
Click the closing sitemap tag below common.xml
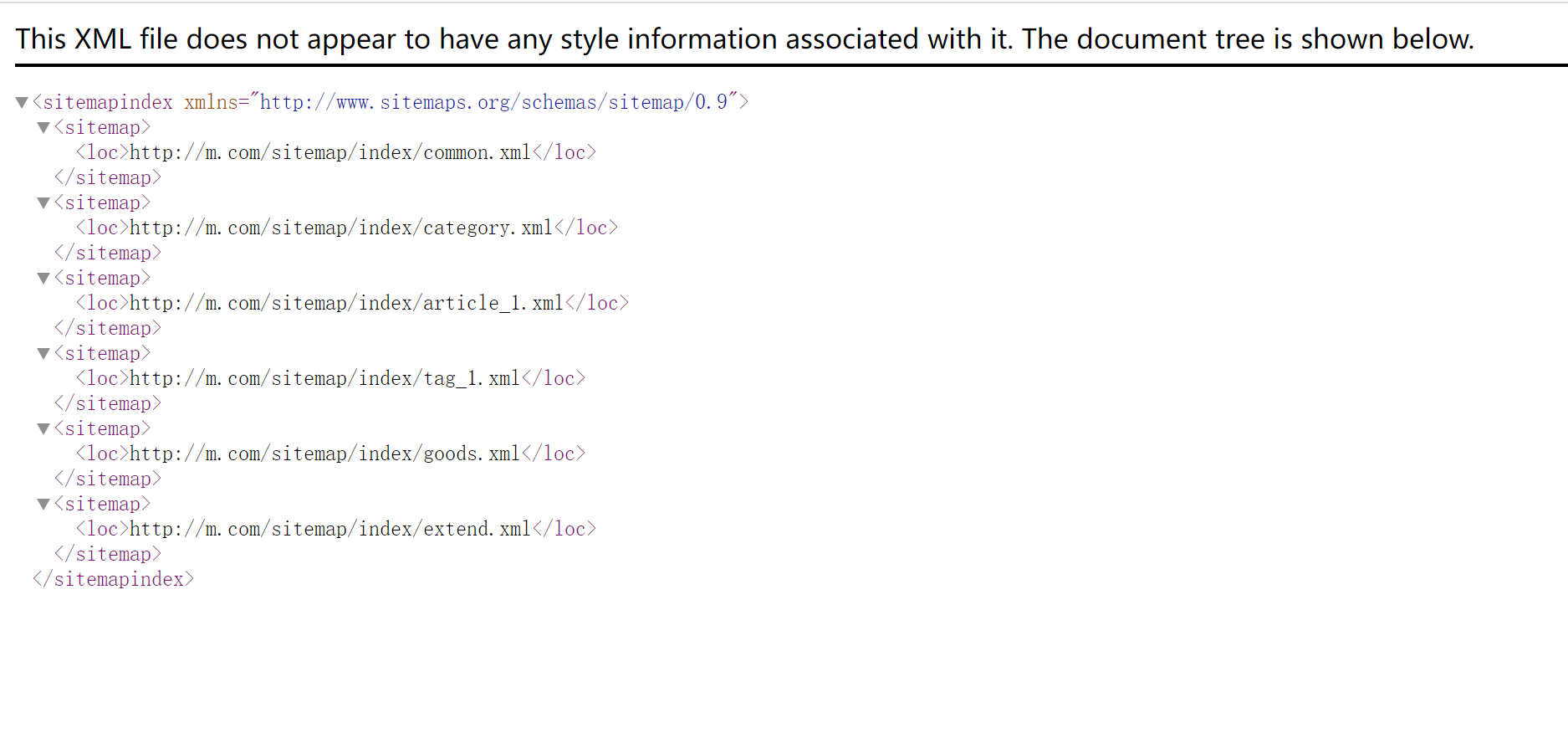pos(108,177)
